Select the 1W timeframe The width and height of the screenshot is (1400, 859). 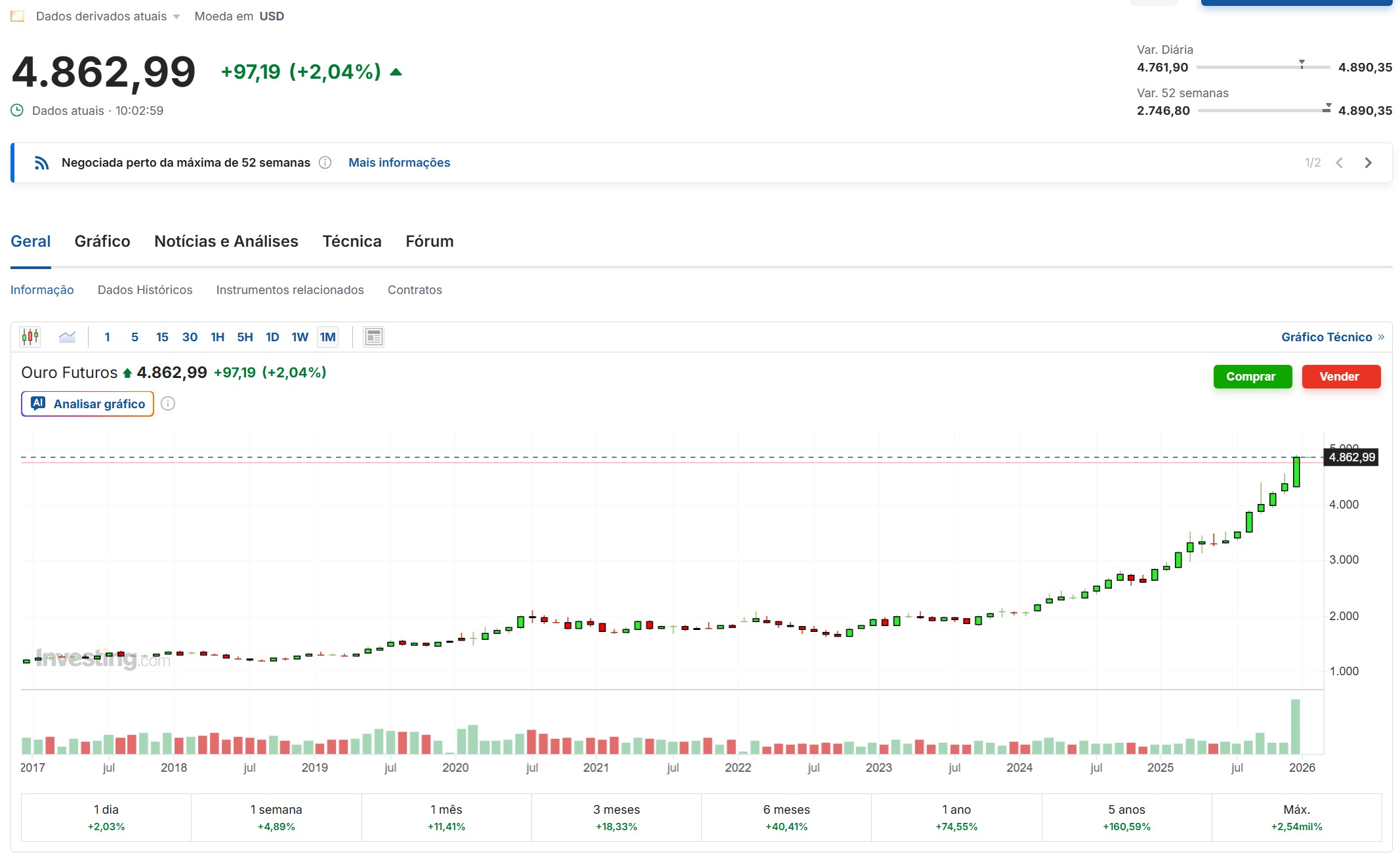coord(300,337)
